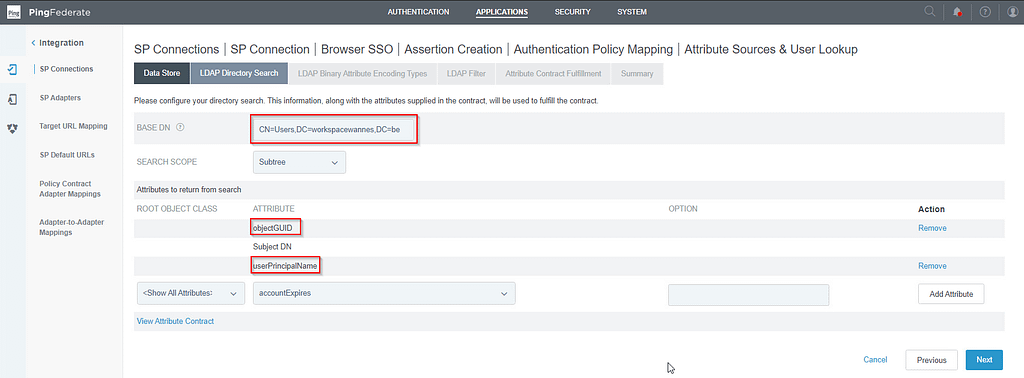Select the Subject DN attribute text
This screenshot has width=1024, height=378.
coord(272,247)
